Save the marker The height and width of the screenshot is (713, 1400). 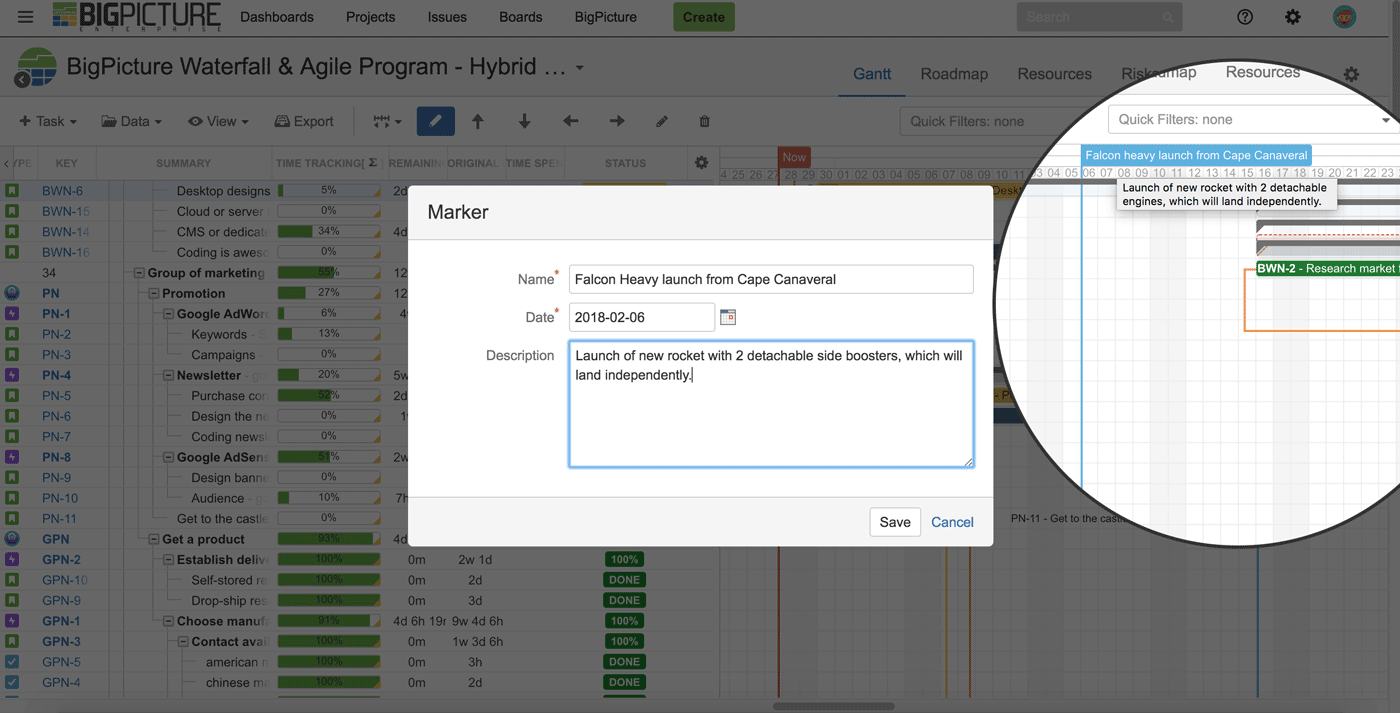pos(895,522)
